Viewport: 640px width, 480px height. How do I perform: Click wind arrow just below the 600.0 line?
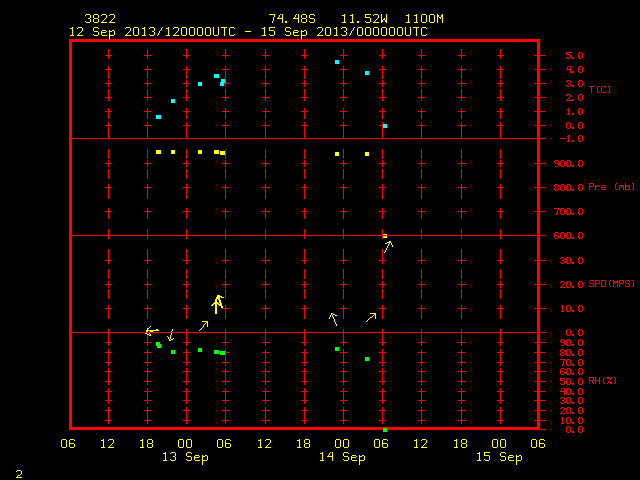tap(388, 247)
